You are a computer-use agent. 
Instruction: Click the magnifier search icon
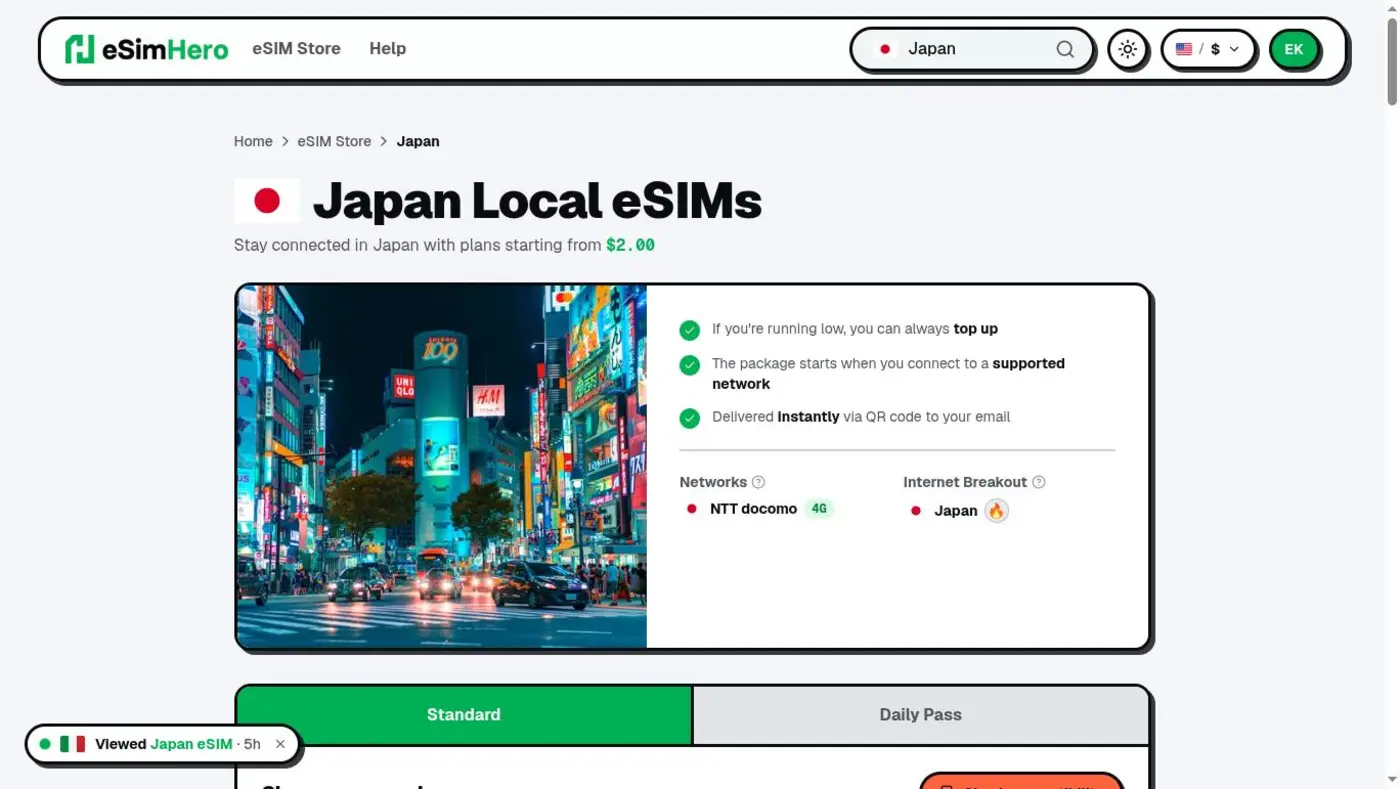(x=1065, y=49)
